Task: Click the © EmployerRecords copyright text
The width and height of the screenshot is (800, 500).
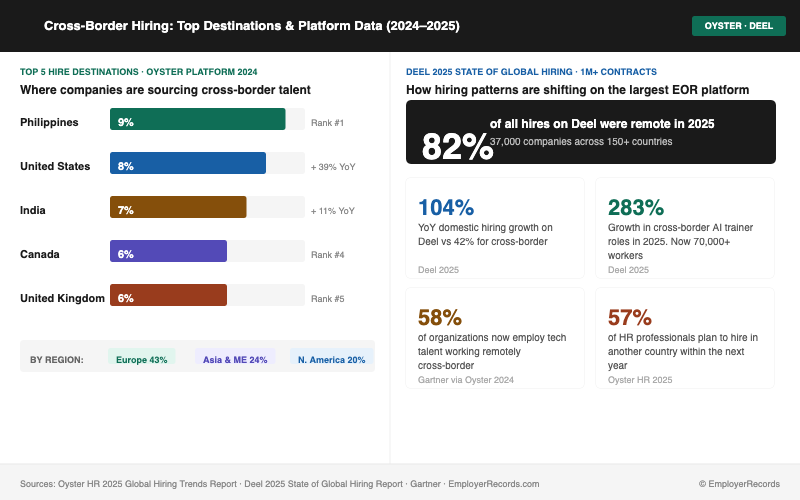Action: [739, 484]
